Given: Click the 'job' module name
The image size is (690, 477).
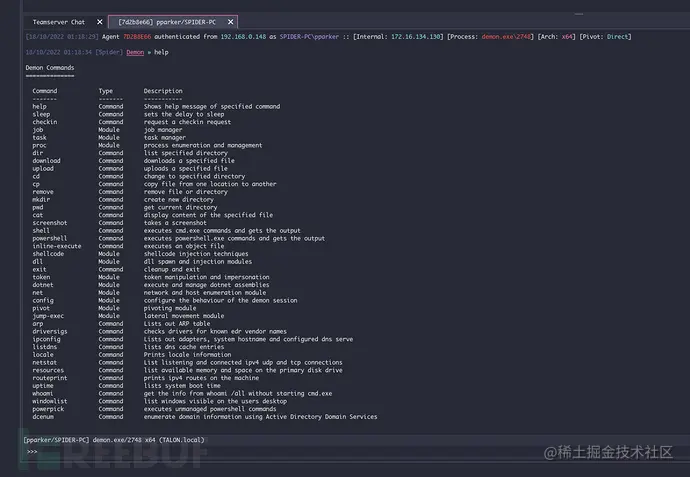Looking at the screenshot, I should pos(38,130).
